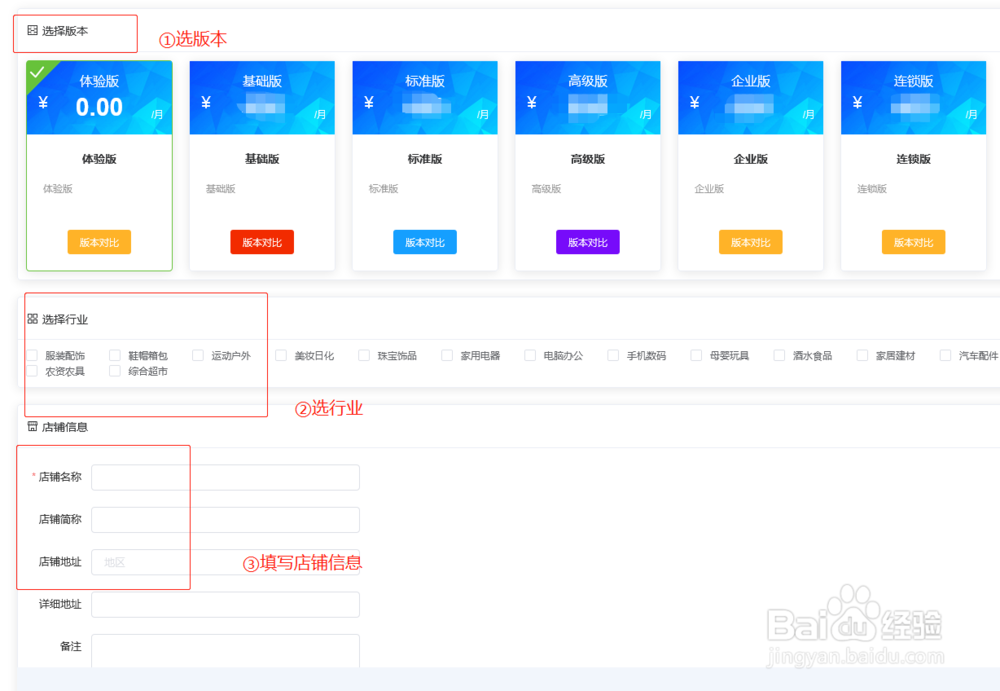Select the 基础版 plan card
Viewport: 1000px width, 691px height.
coord(262,166)
